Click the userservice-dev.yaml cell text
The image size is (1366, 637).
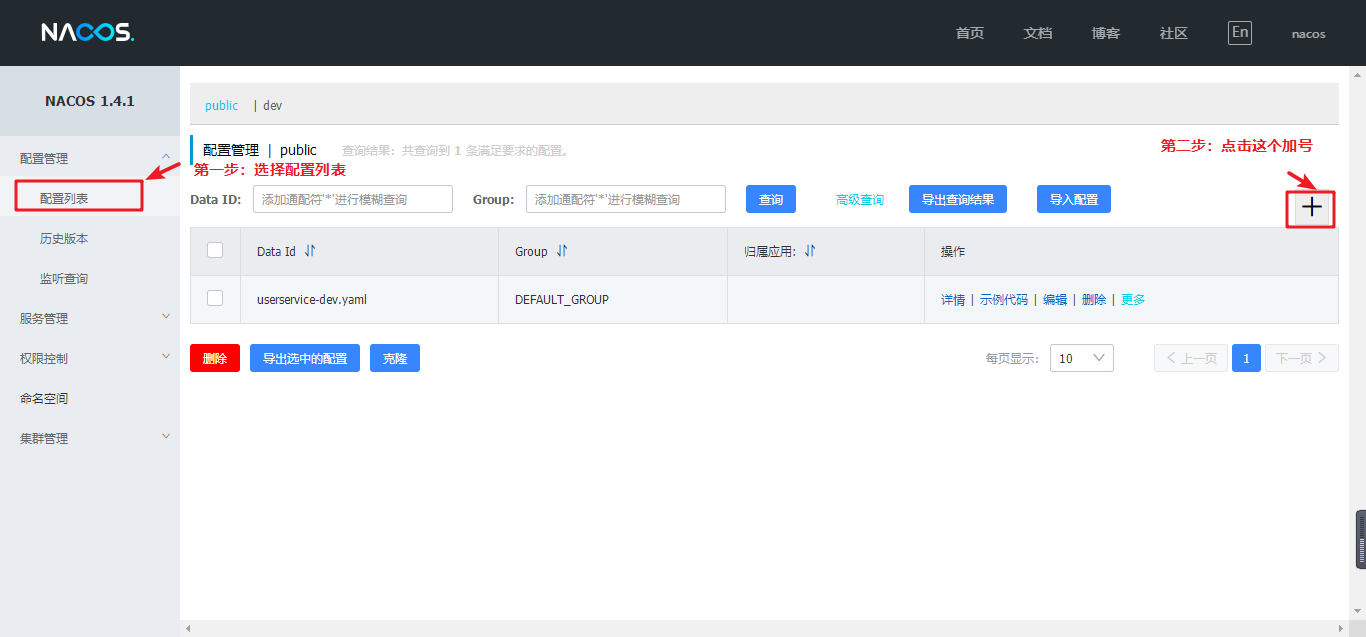[x=312, y=299]
